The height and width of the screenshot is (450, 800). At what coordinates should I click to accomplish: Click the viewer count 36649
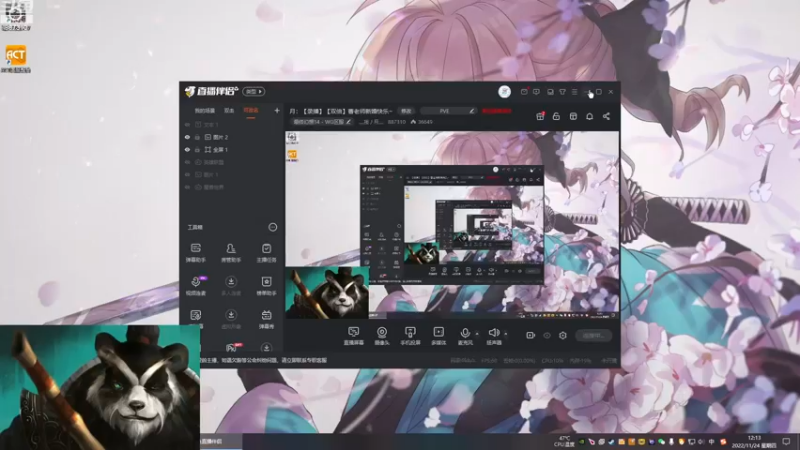click(421, 122)
